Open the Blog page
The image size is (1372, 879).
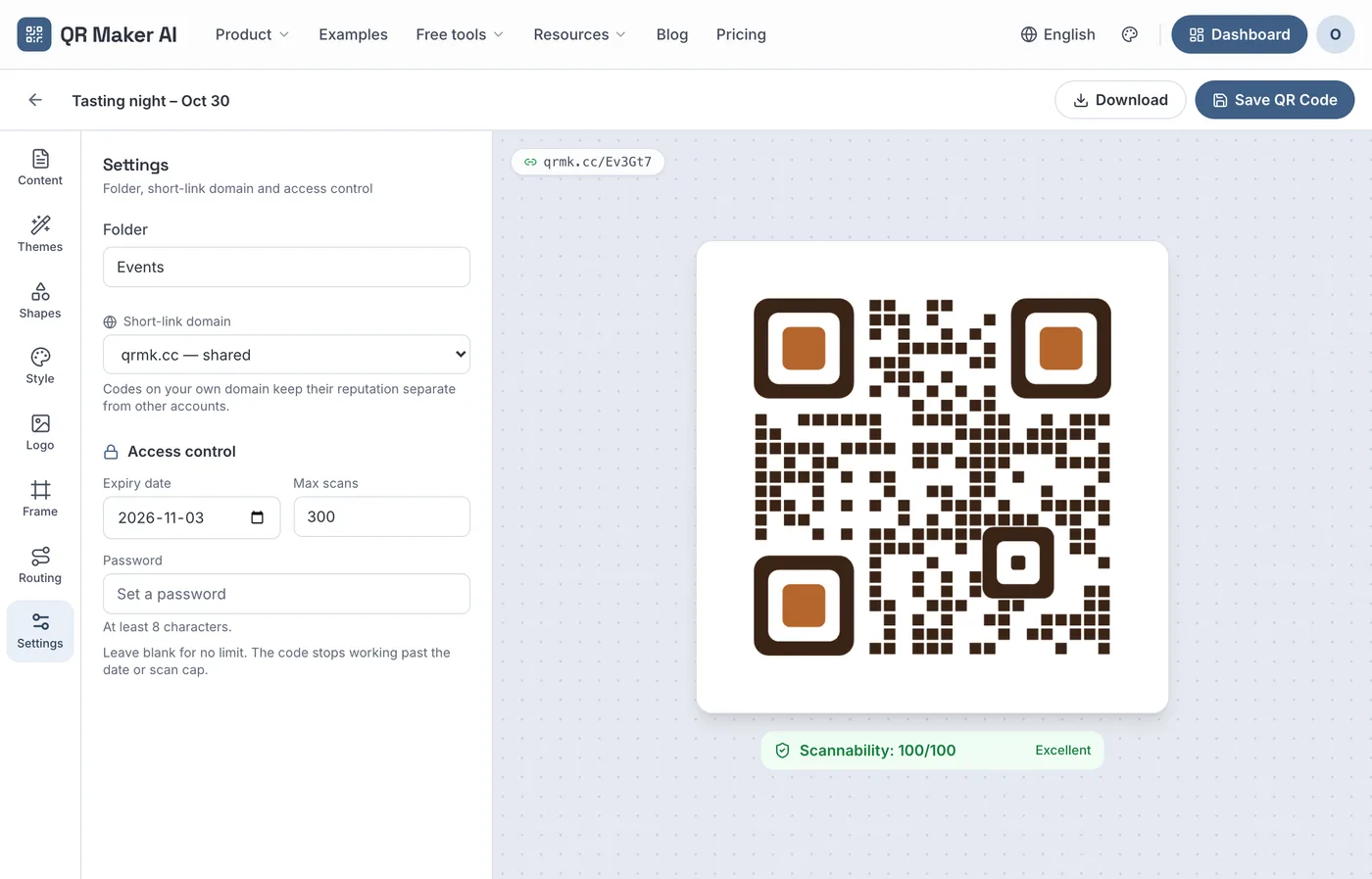coord(672,34)
